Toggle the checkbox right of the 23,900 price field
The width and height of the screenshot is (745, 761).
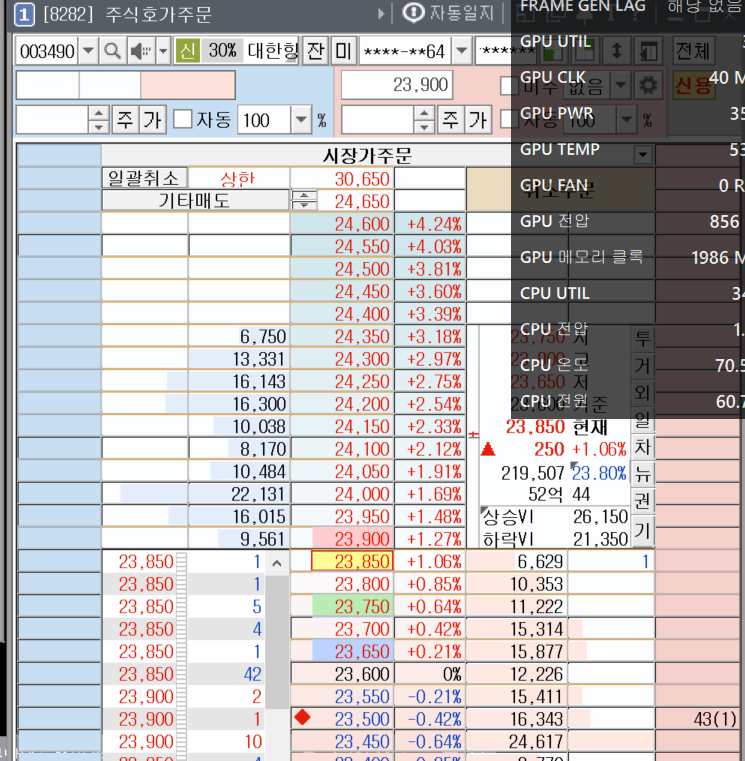pyautogui.click(x=508, y=86)
